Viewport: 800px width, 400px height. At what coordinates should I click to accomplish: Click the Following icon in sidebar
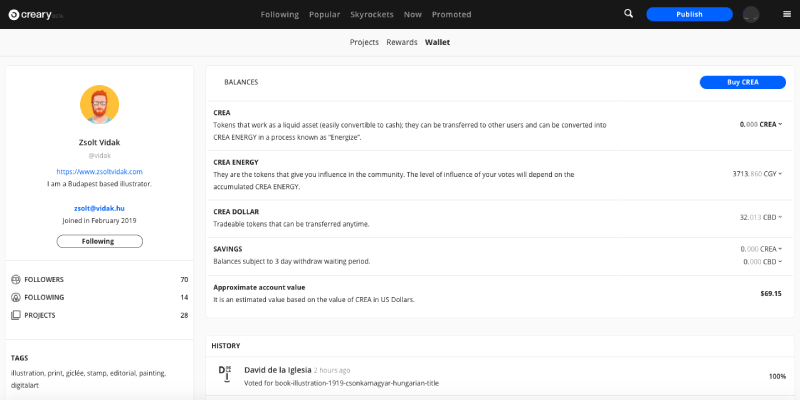pyautogui.click(x=15, y=297)
